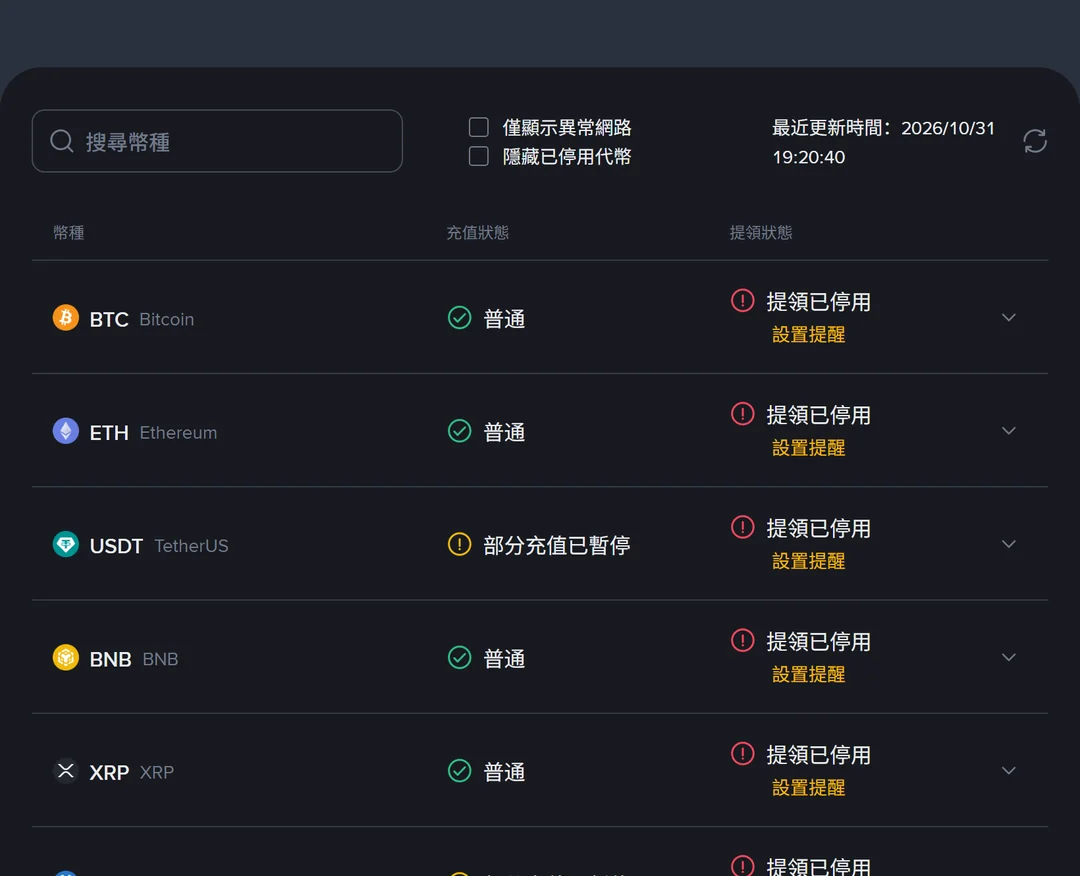The image size is (1080, 876).
Task: Click red alert icon in USDT row
Action: [x=742, y=527]
